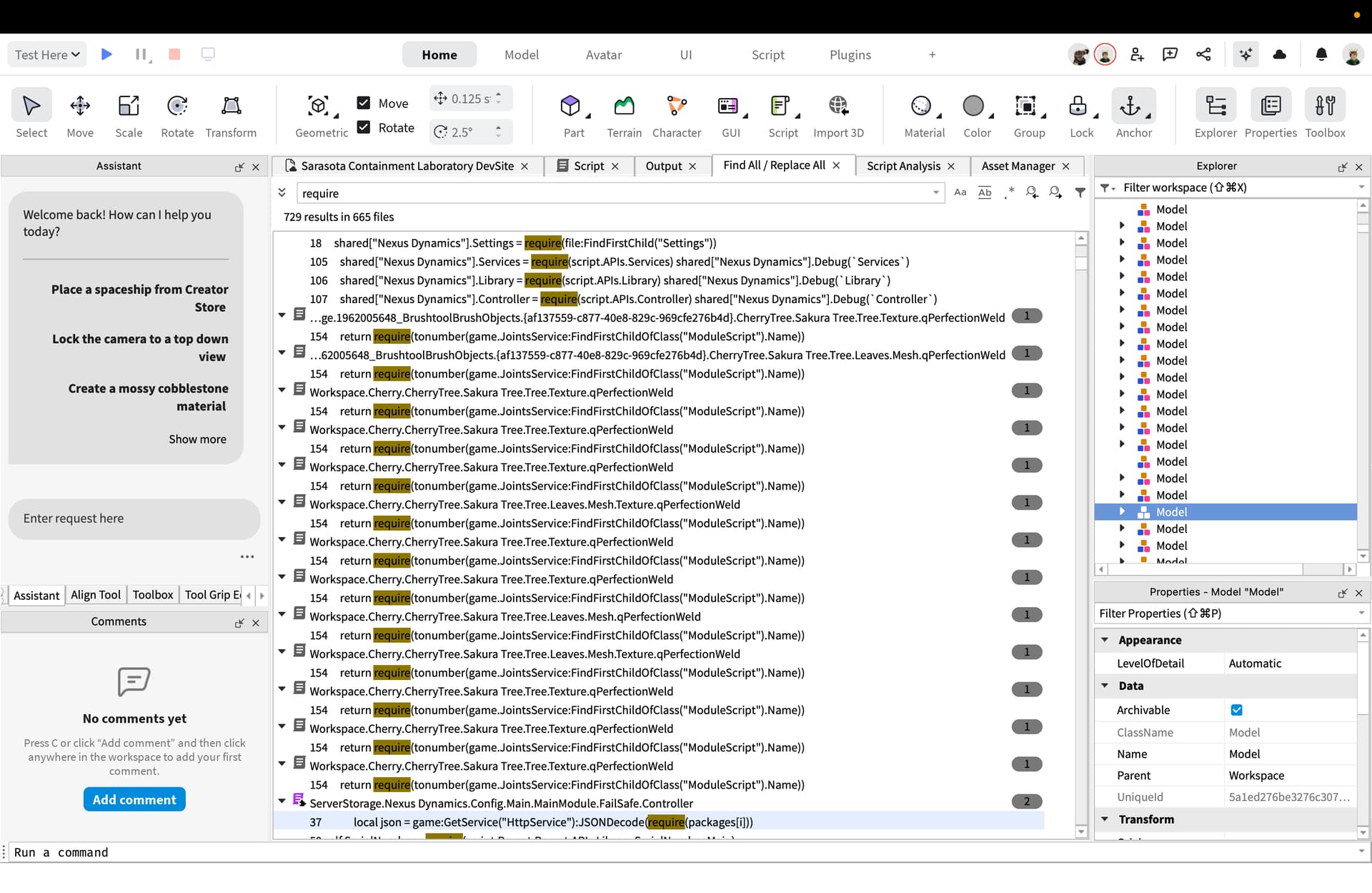Open the search history dropdown arrow
The image size is (1372, 893).
[x=935, y=192]
